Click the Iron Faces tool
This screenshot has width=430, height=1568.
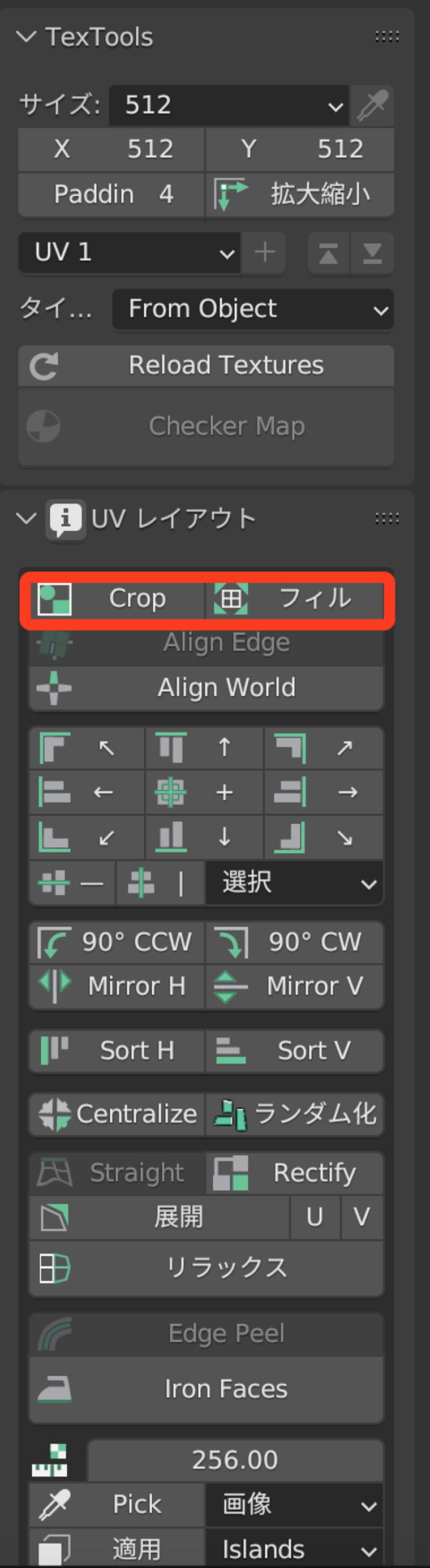[207, 1389]
